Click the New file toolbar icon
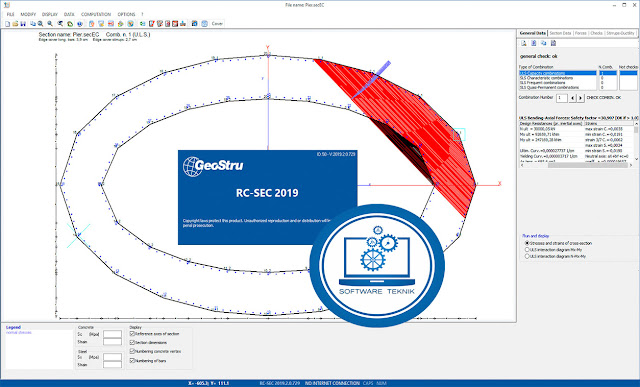This screenshot has height=387, width=640. (7, 24)
